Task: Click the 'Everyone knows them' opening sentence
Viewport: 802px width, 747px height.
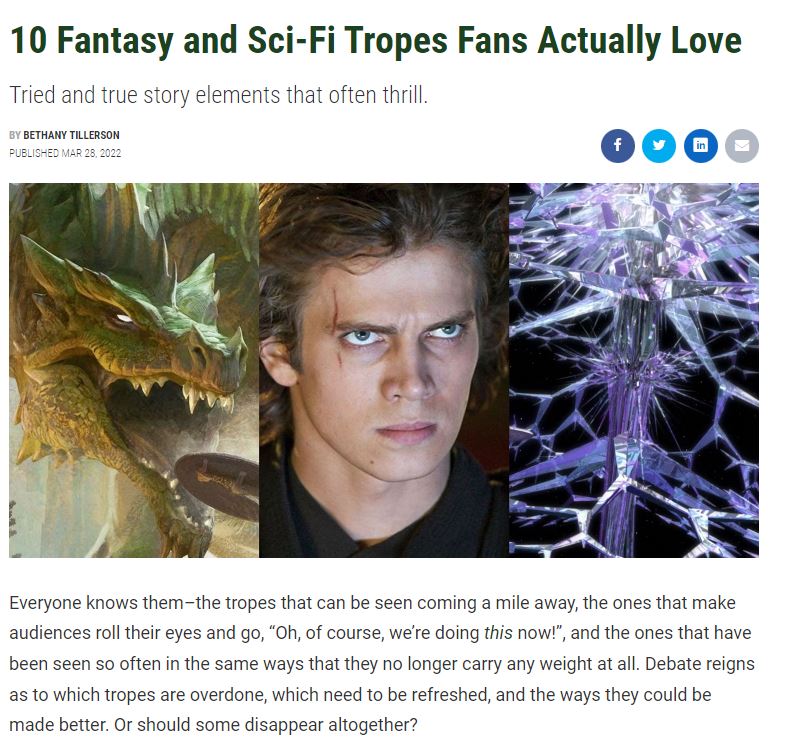Action: click(96, 603)
